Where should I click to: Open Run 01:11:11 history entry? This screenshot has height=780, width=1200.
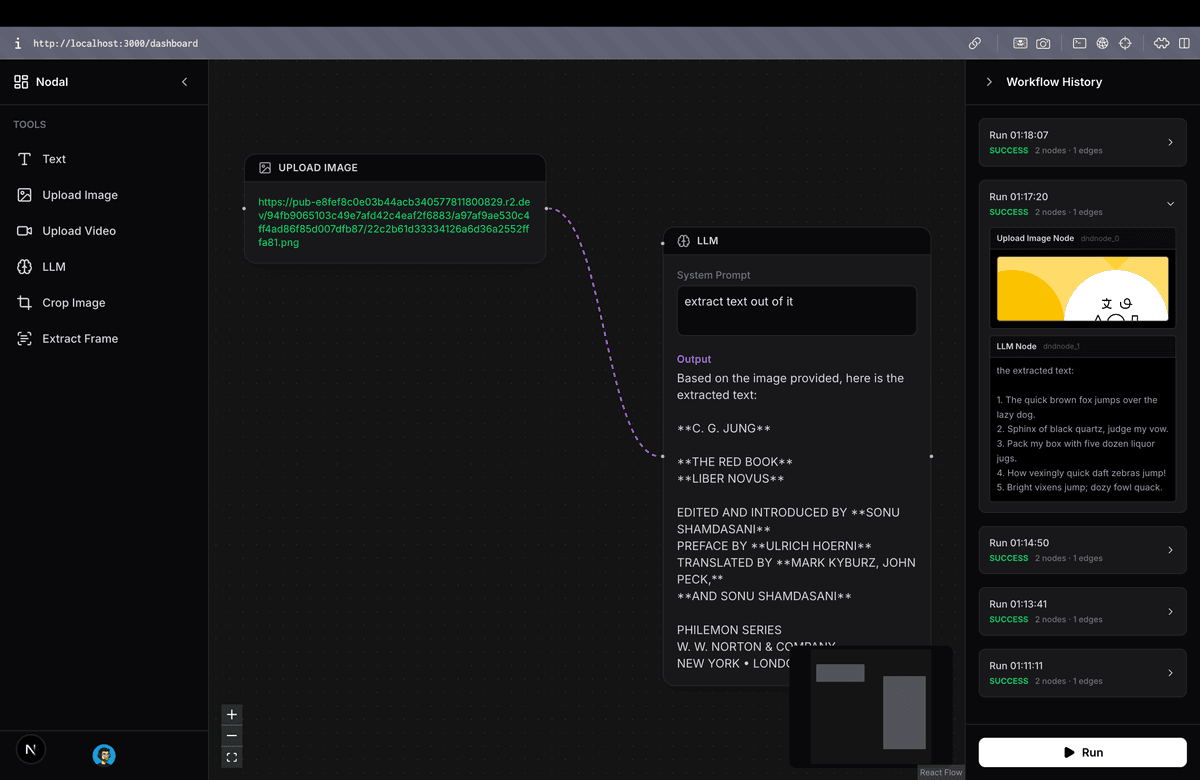click(x=1170, y=673)
